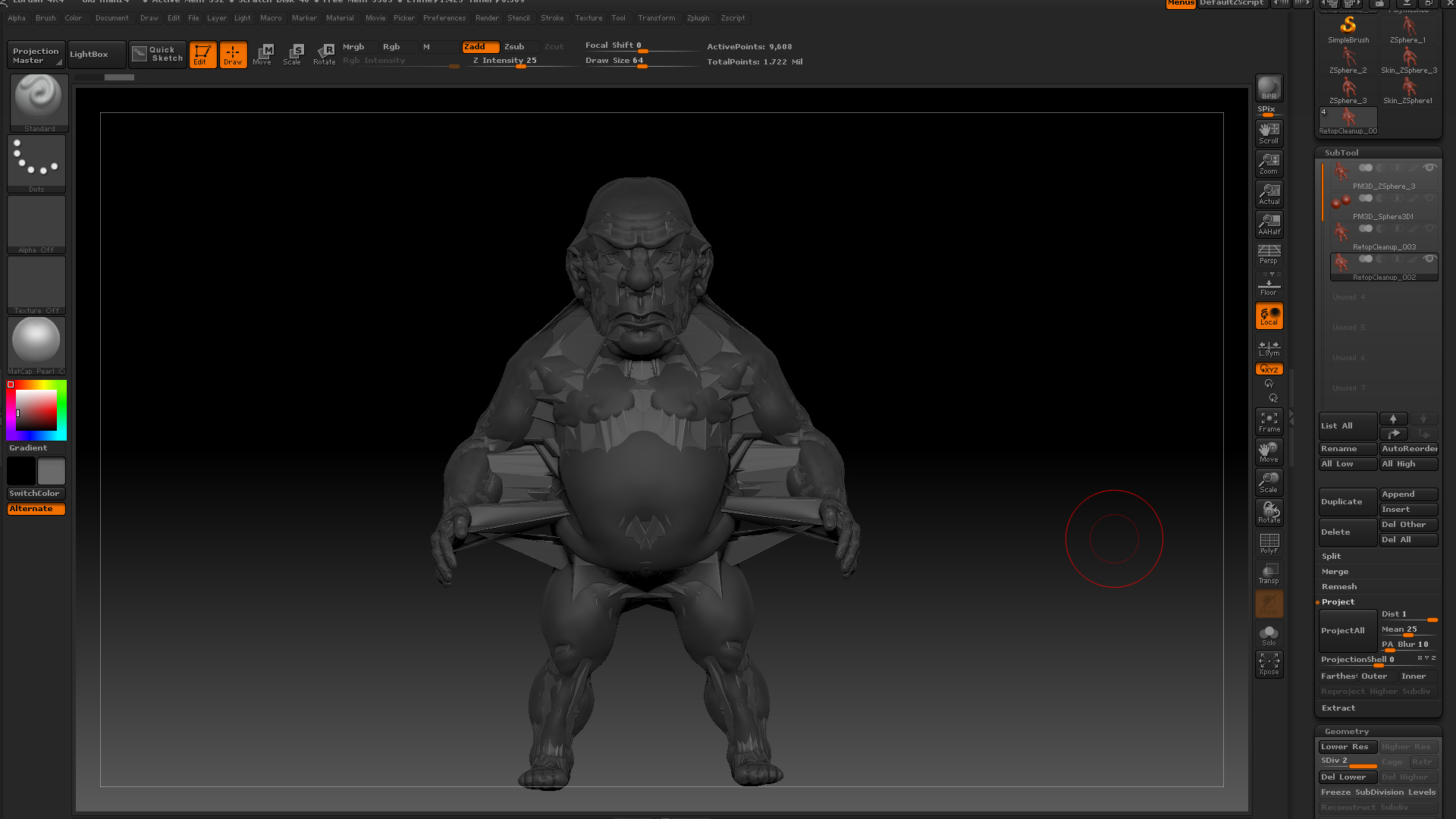This screenshot has width=1456, height=819.
Task: Open the Texture Off selector
Action: tap(36, 285)
